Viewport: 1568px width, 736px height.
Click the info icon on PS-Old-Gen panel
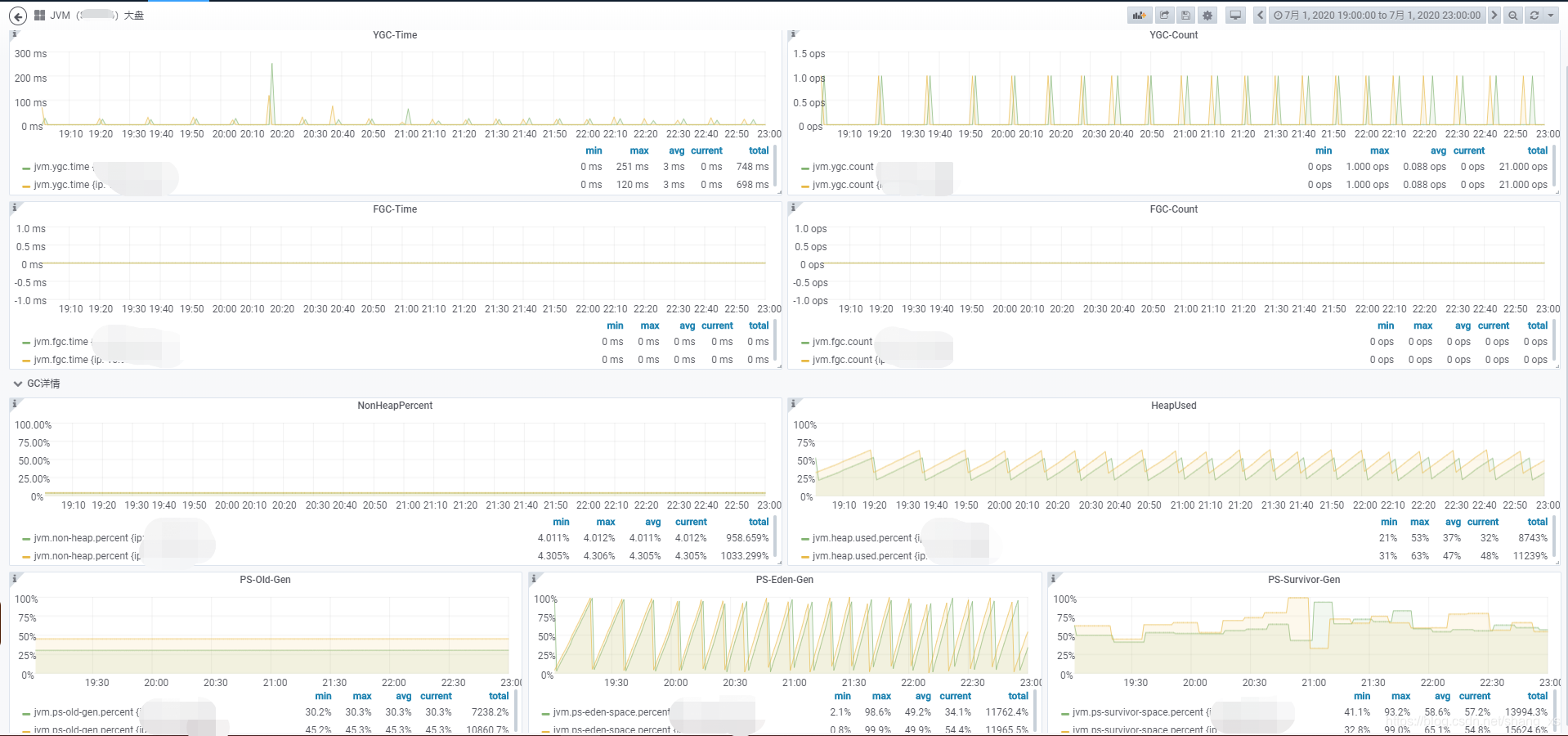[14, 579]
